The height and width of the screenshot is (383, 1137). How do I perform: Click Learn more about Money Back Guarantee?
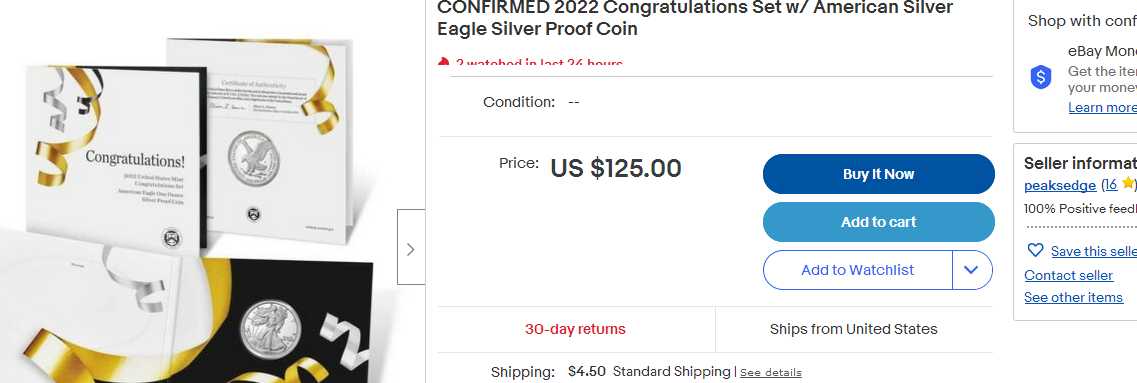pyautogui.click(x=1102, y=107)
